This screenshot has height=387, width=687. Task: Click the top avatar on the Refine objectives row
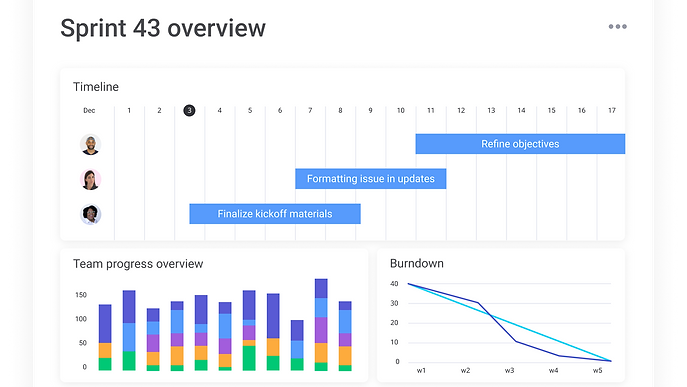91,145
